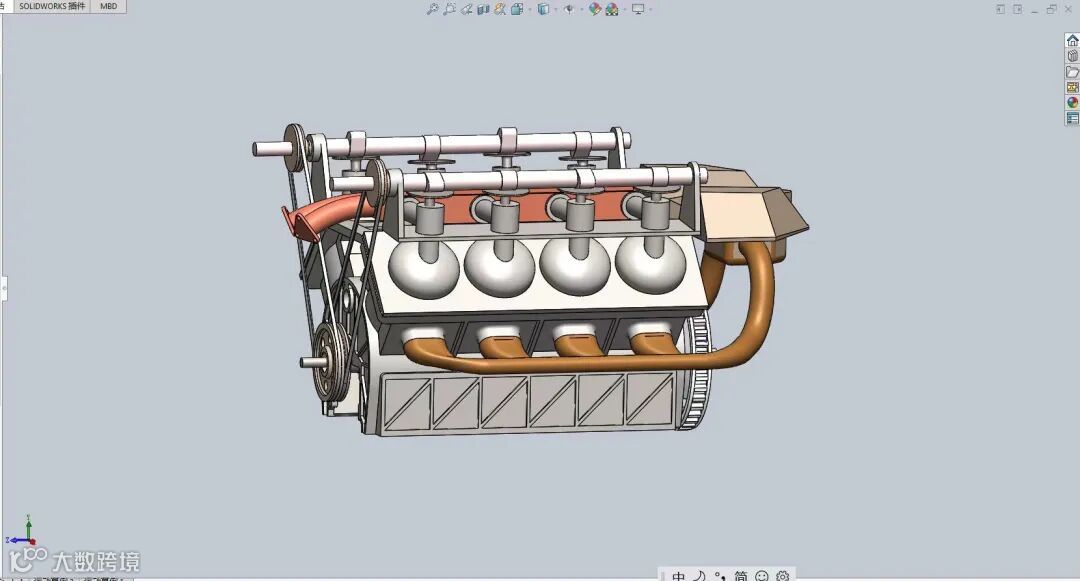Expand the Hide/Show Items dropdown arrow

pyautogui.click(x=582, y=10)
